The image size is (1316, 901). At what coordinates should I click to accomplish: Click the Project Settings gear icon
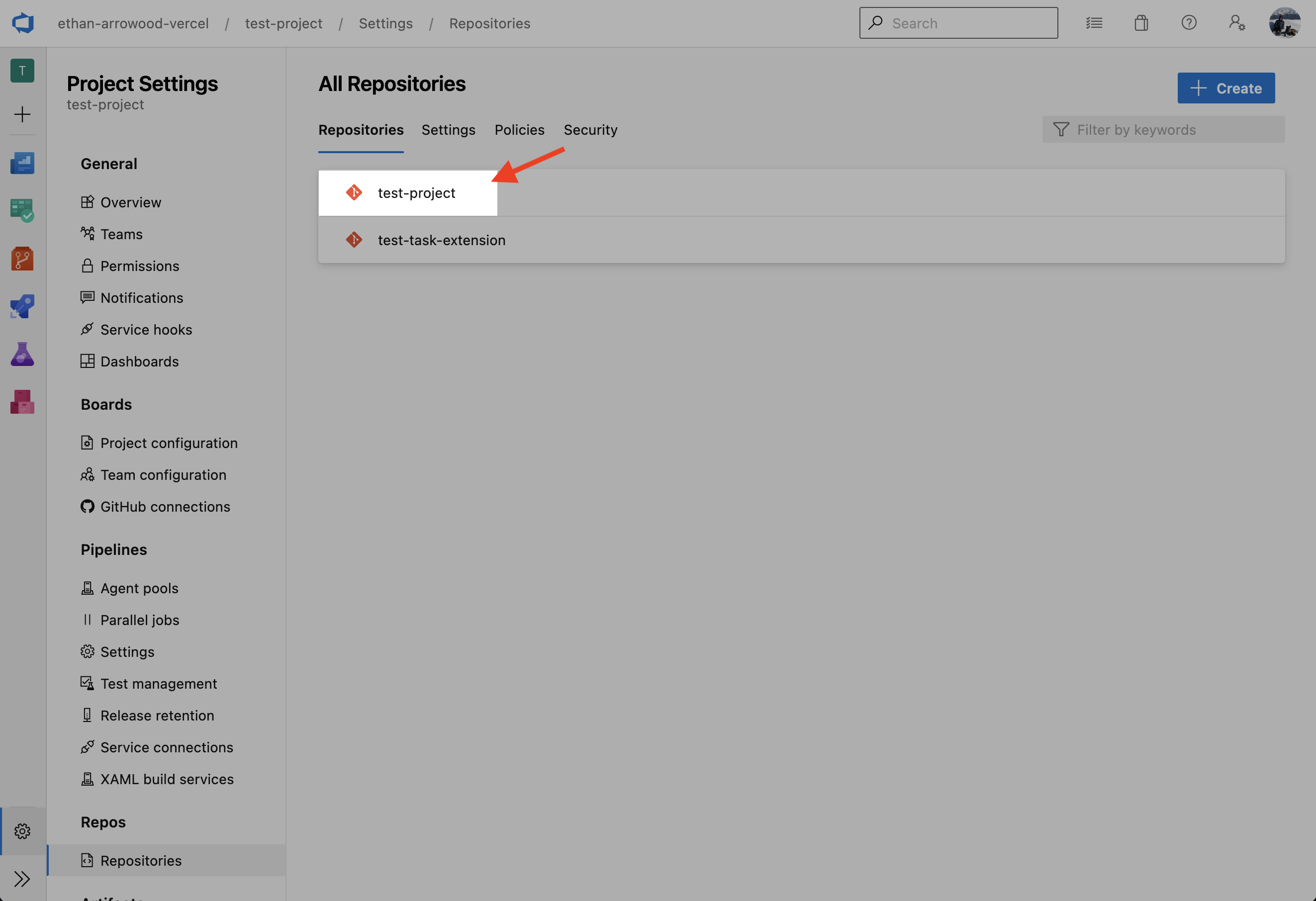22,831
